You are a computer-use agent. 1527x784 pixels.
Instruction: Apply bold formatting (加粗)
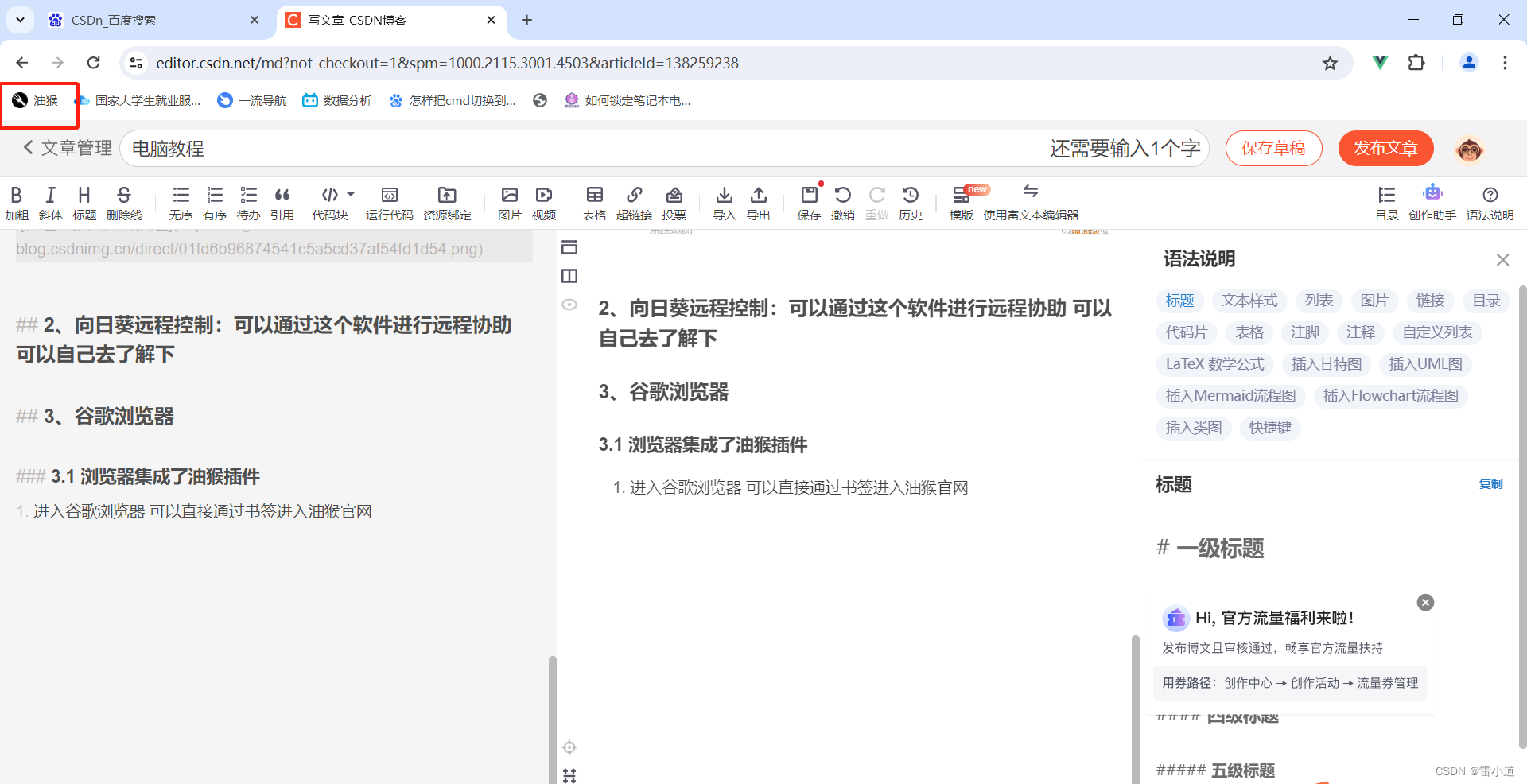[17, 204]
